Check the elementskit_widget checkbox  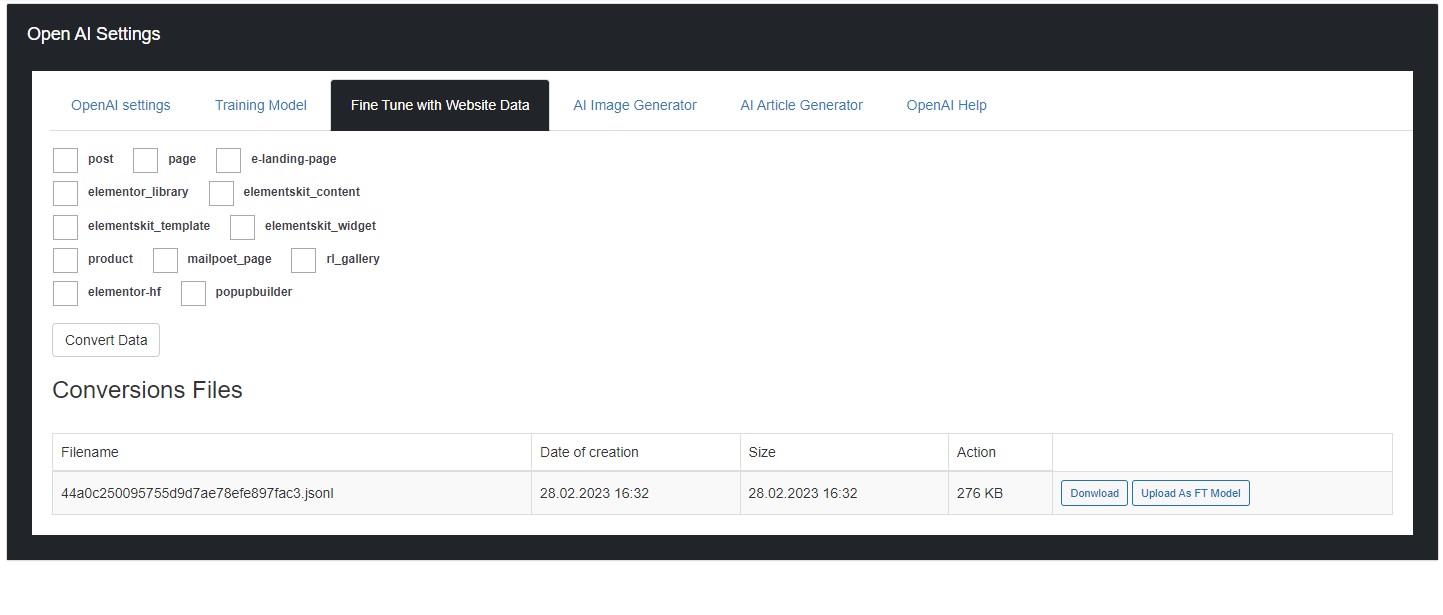[242, 227]
